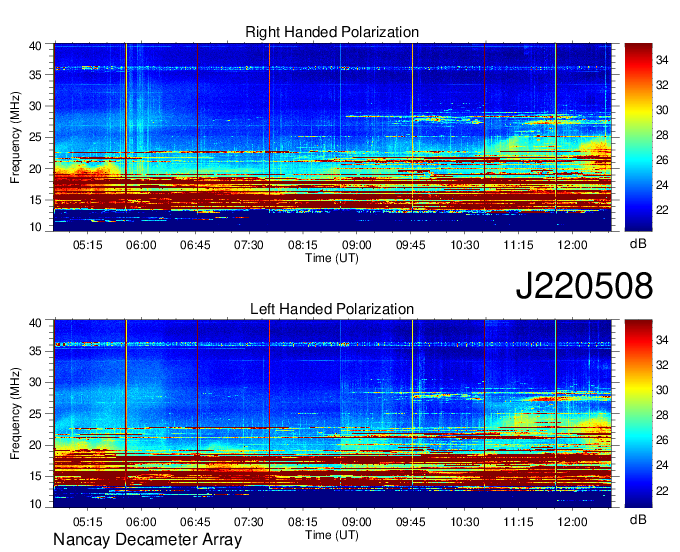The height and width of the screenshot is (552, 680).
Task: Click Frequency (MHz) axis label of Right Handed plot
Action: pos(15,137)
